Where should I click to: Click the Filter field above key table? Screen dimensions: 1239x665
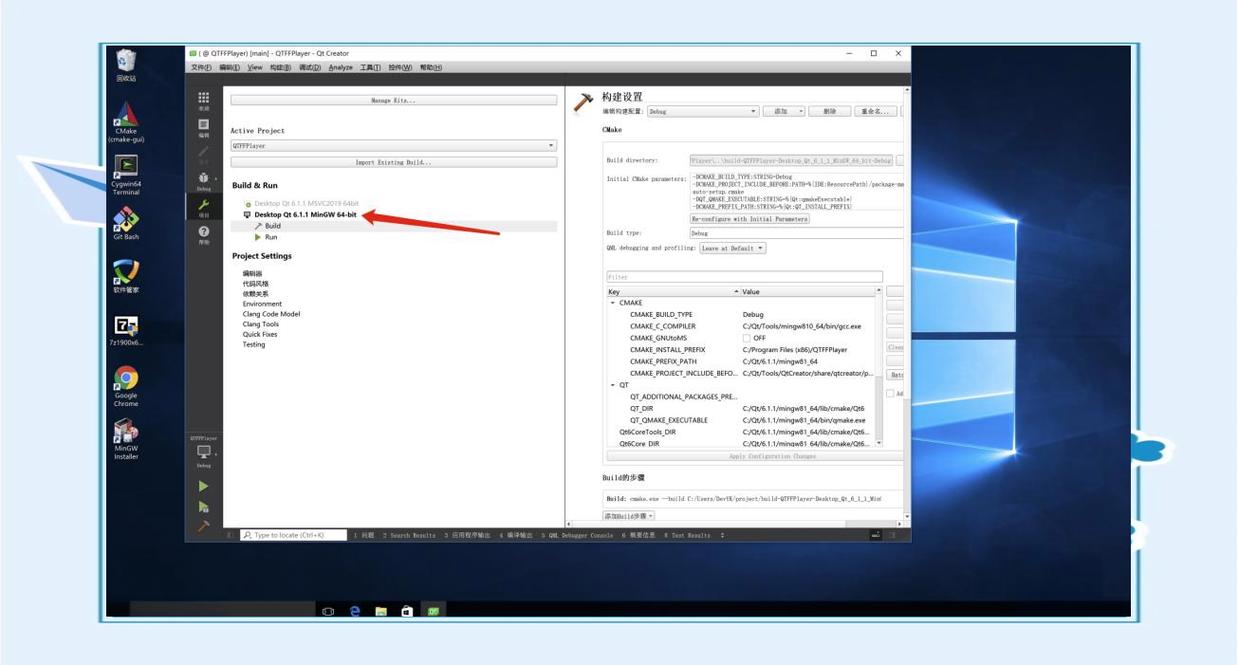(745, 277)
